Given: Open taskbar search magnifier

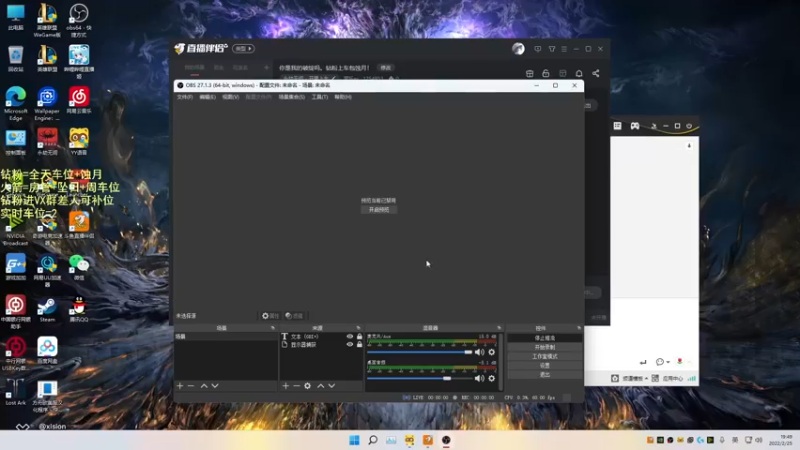Looking at the screenshot, I should pyautogui.click(x=373, y=440).
